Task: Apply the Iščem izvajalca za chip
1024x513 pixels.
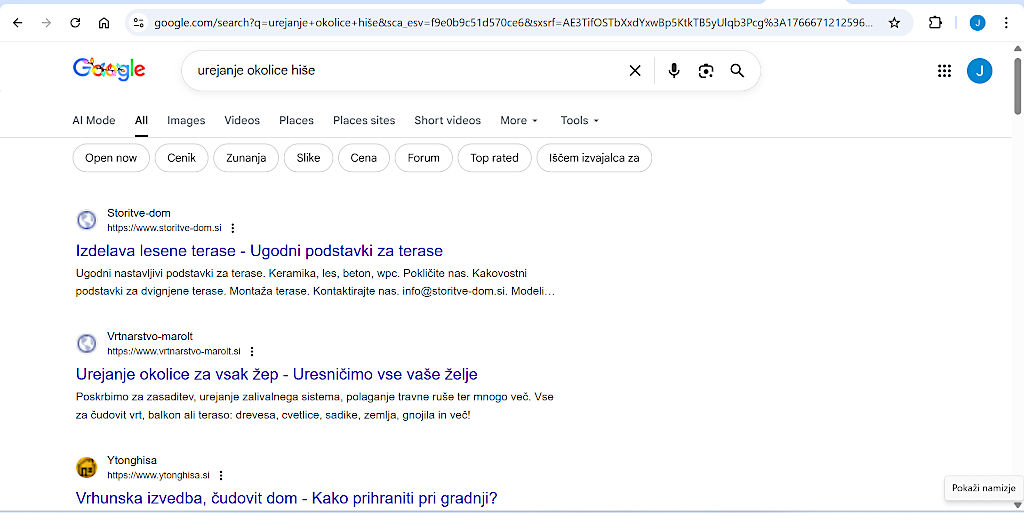Action: pos(594,158)
